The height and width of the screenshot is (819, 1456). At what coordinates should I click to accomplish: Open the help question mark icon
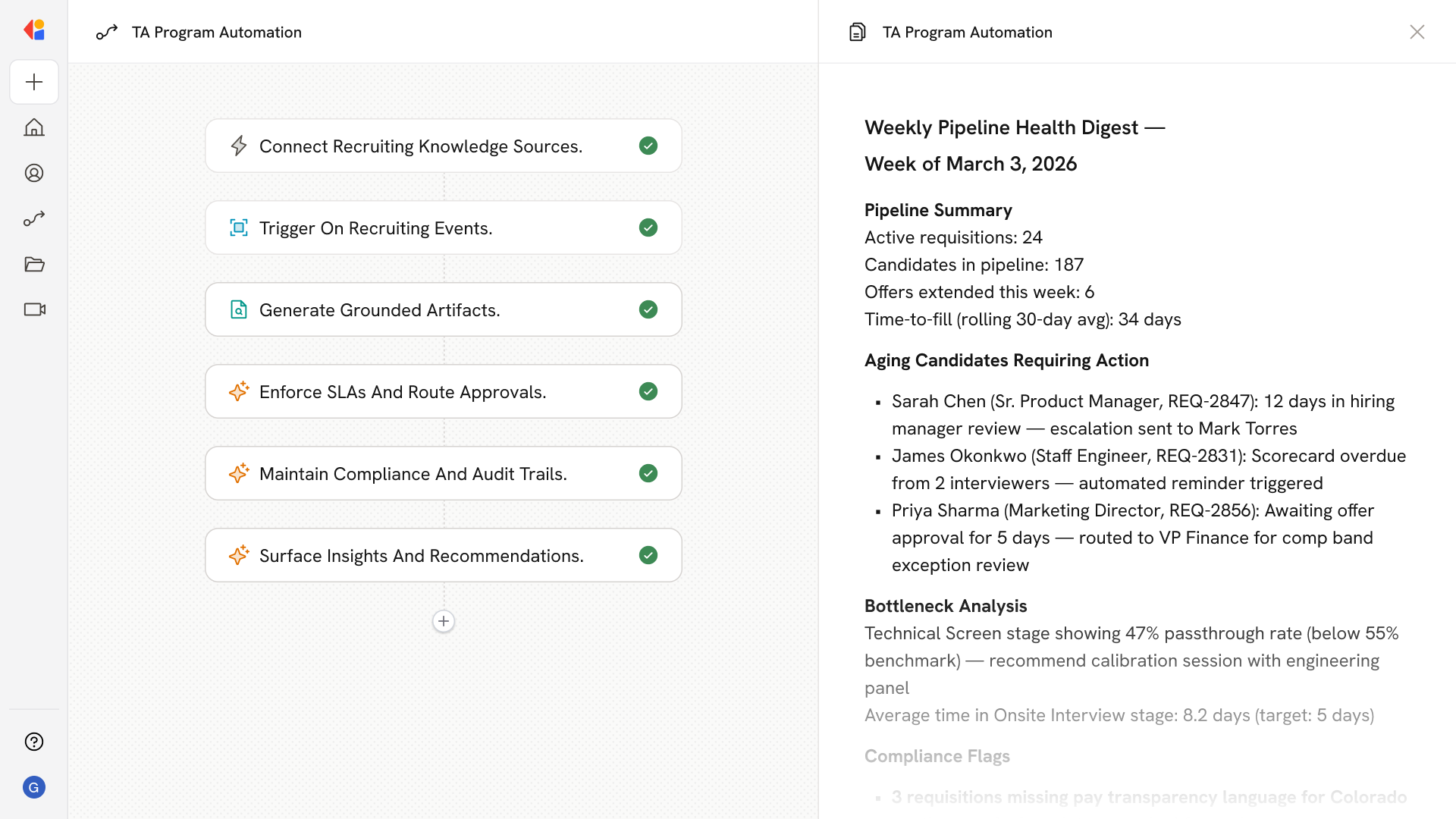point(34,742)
